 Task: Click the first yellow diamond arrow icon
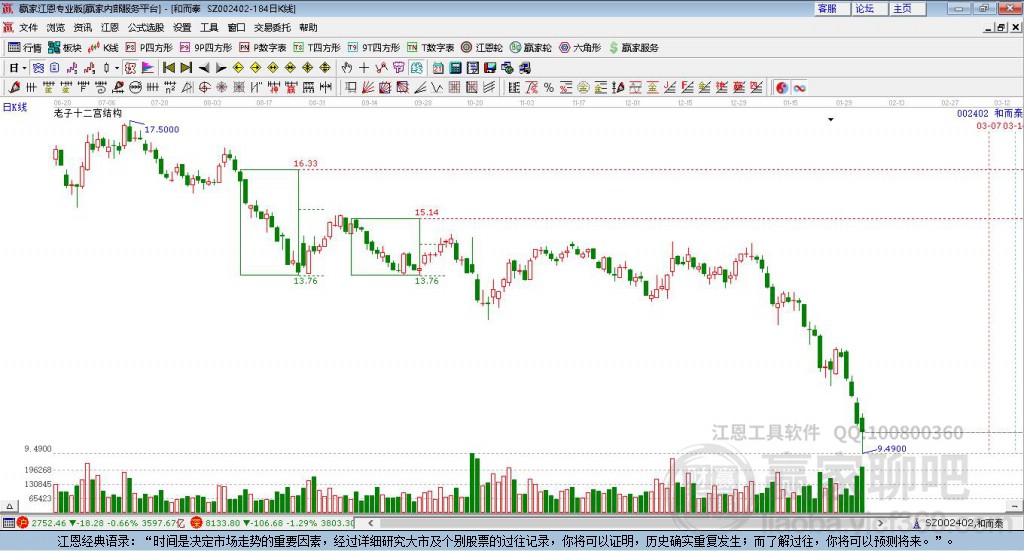(x=238, y=68)
